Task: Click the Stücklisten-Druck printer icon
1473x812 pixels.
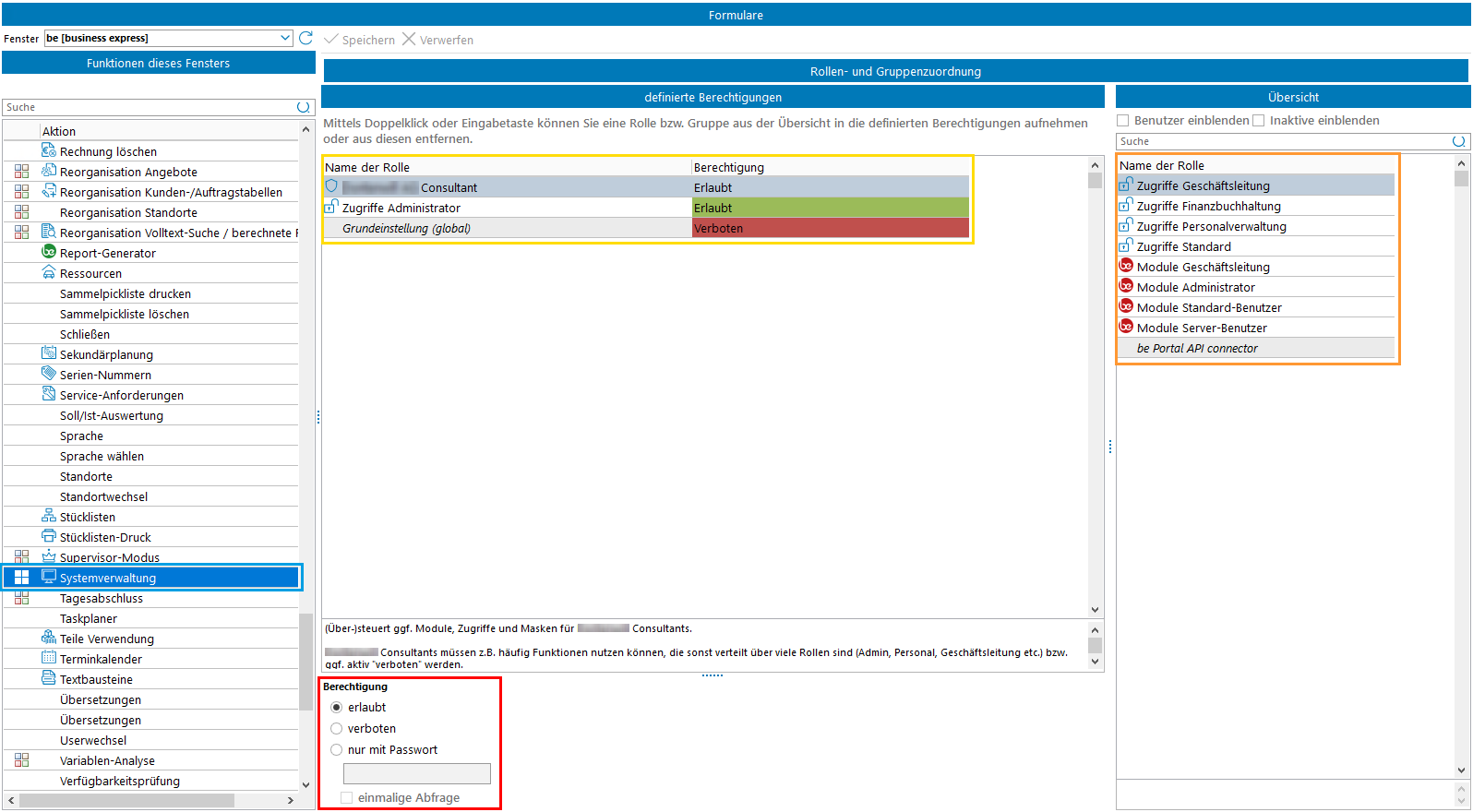Action: coord(49,536)
